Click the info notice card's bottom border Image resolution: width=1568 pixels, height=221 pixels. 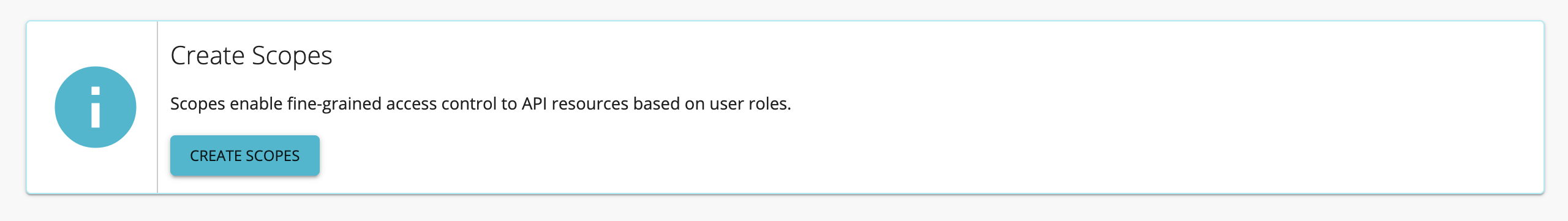785,193
